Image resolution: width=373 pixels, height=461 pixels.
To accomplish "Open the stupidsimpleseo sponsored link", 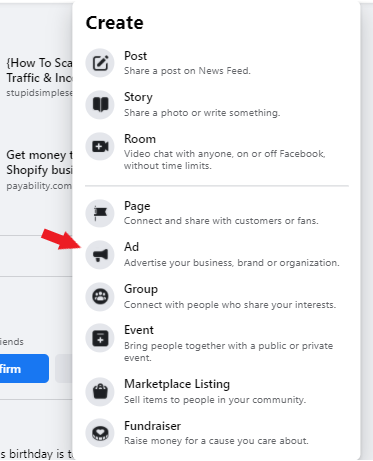I will pos(39,78).
